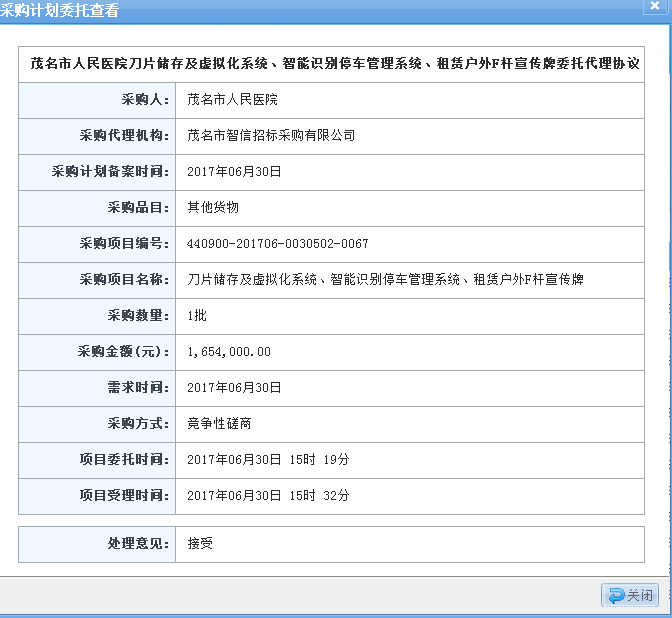Select the 茂名市人民医院 purchaser value

coord(233,100)
